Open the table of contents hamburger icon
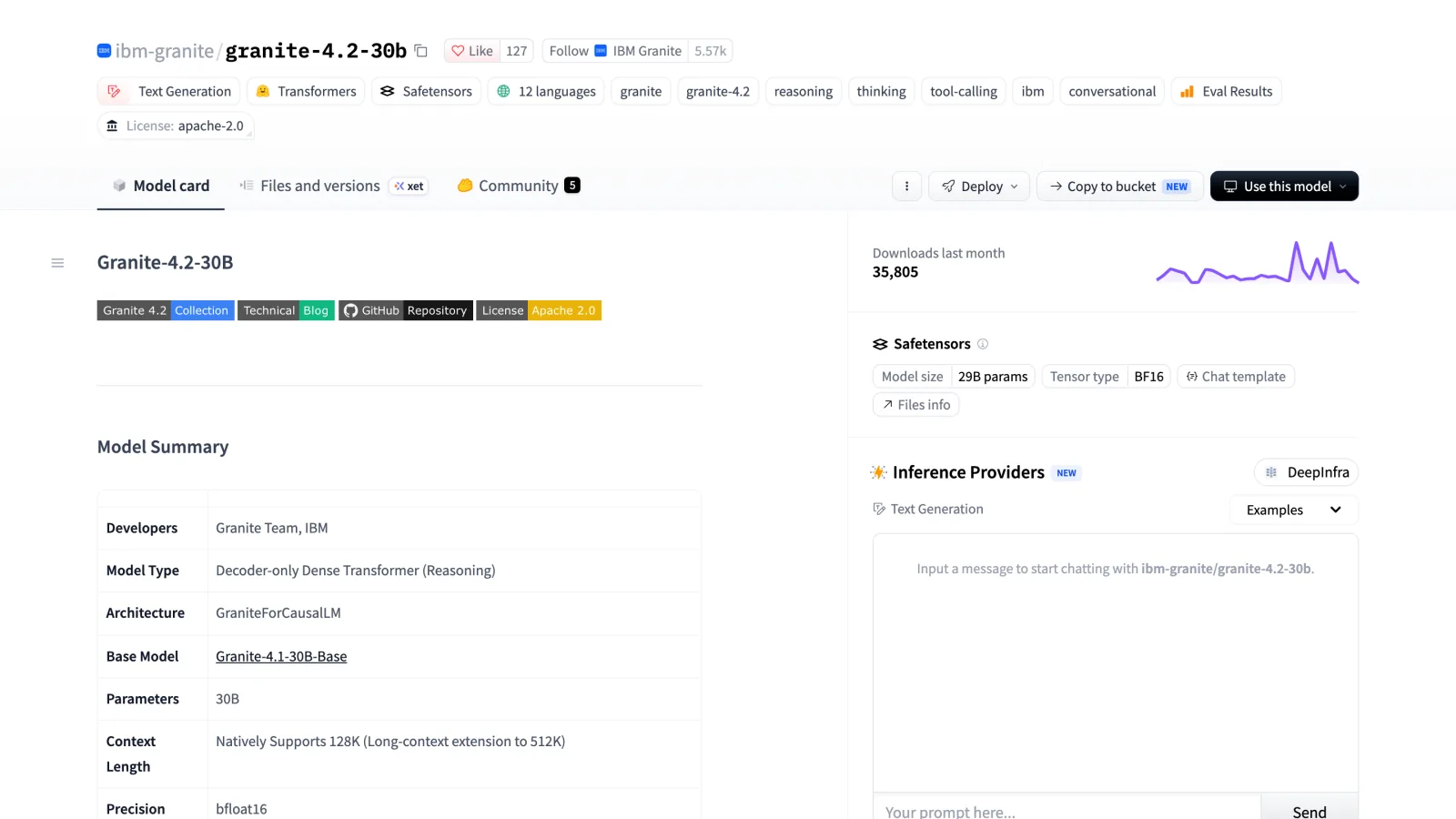Image resolution: width=1456 pixels, height=819 pixels. [57, 263]
